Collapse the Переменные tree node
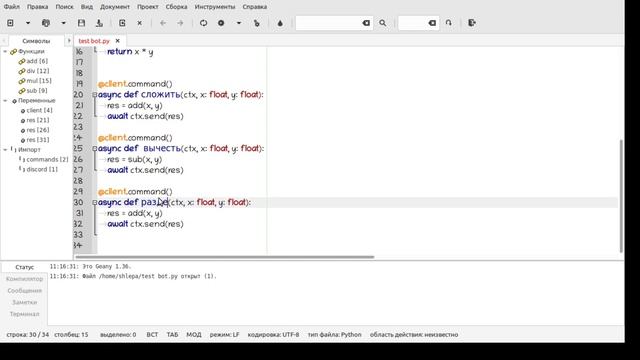 pyautogui.click(x=5, y=100)
